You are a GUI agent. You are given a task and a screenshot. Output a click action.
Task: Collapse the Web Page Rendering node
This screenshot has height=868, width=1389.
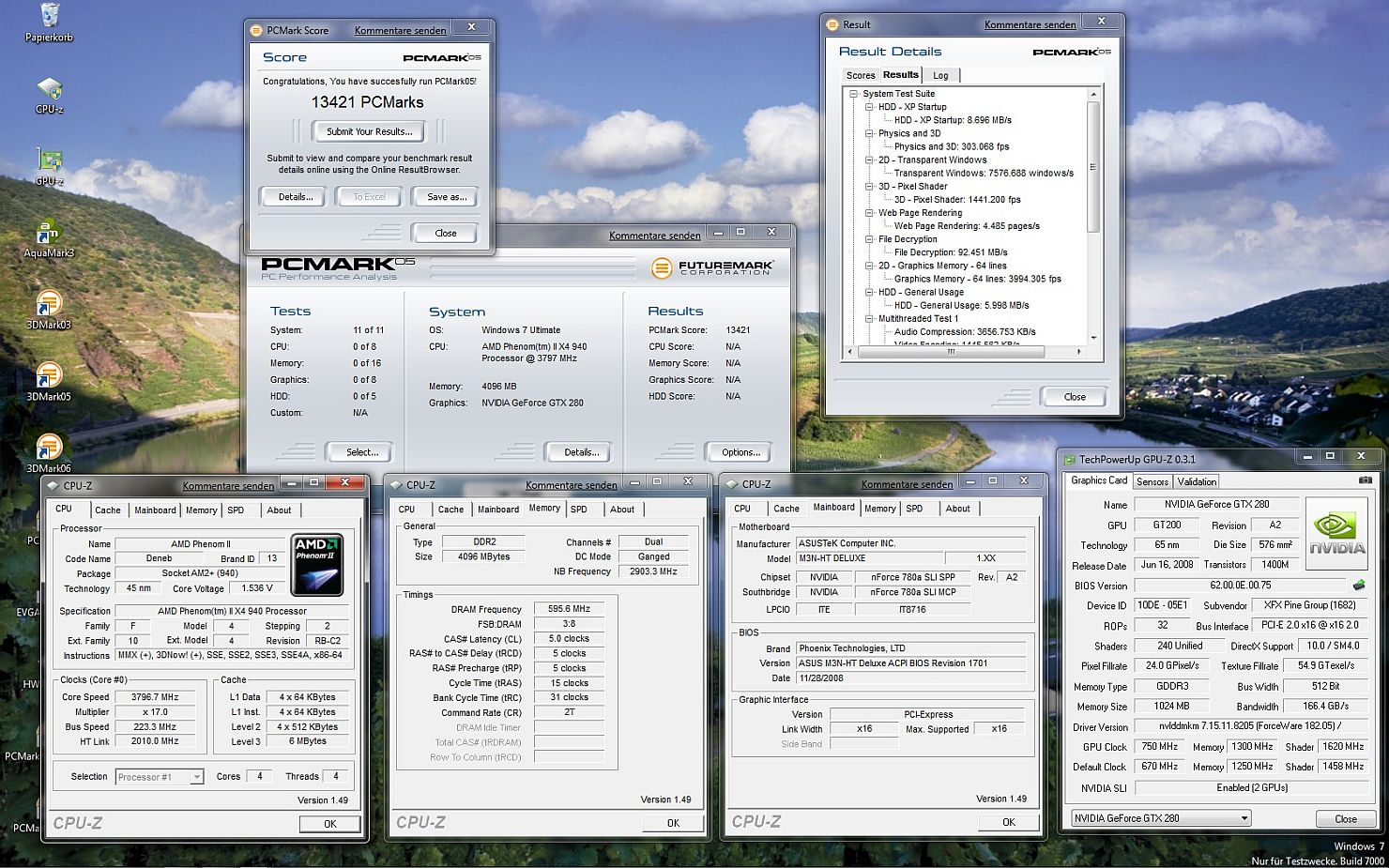coord(869,213)
